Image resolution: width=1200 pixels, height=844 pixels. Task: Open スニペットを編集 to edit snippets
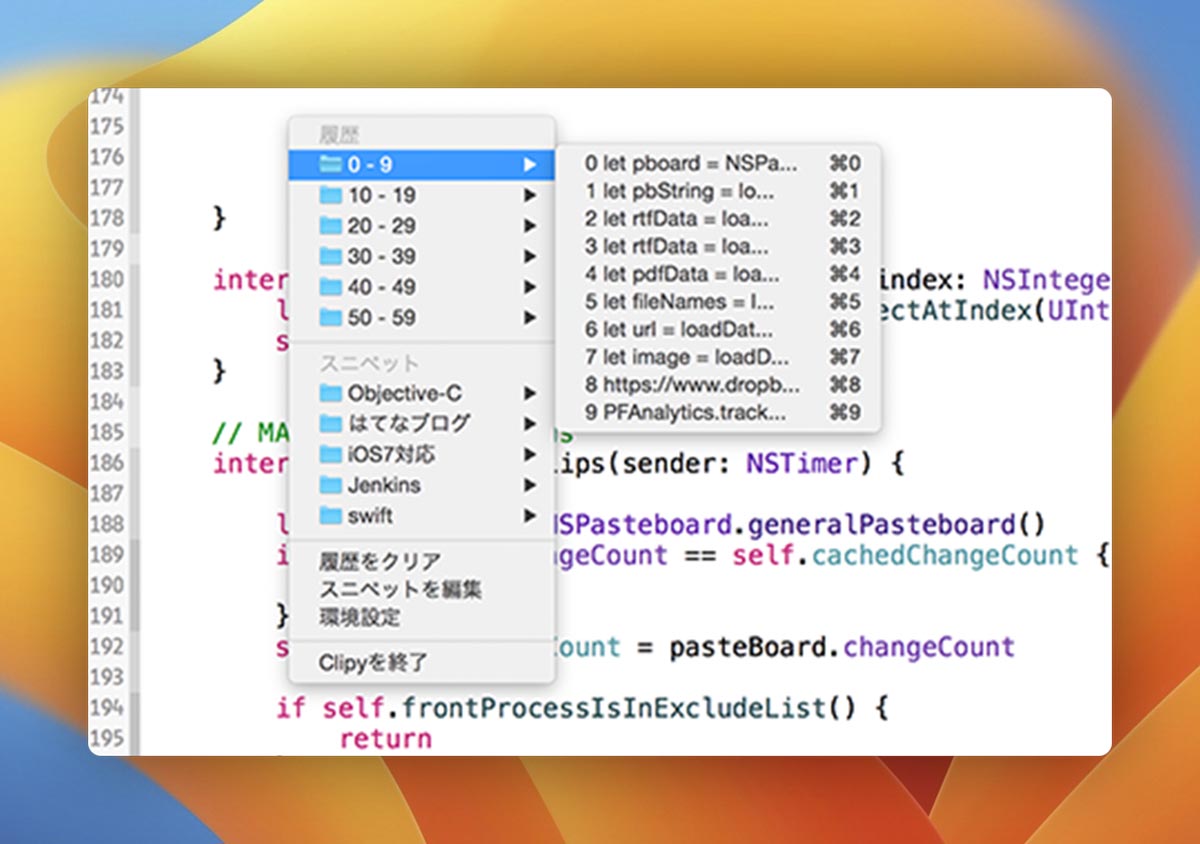422,589
